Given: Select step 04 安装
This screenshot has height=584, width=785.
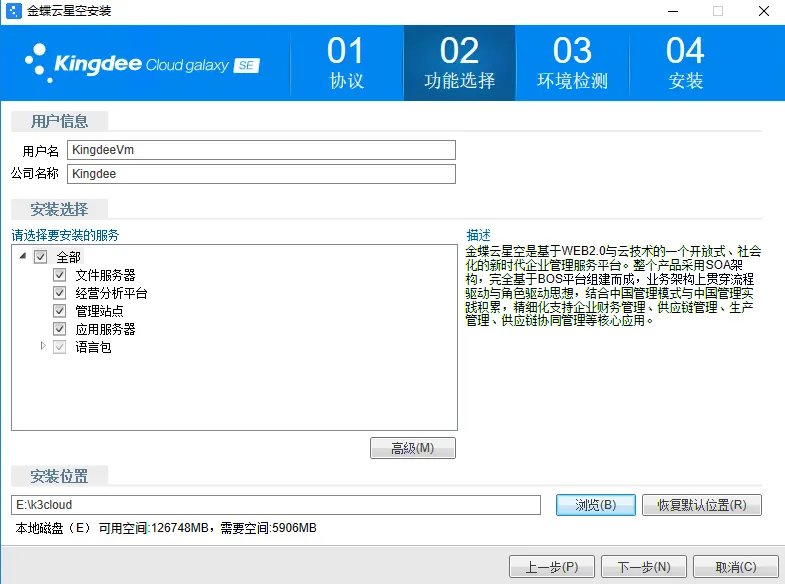Looking at the screenshot, I should [685, 63].
